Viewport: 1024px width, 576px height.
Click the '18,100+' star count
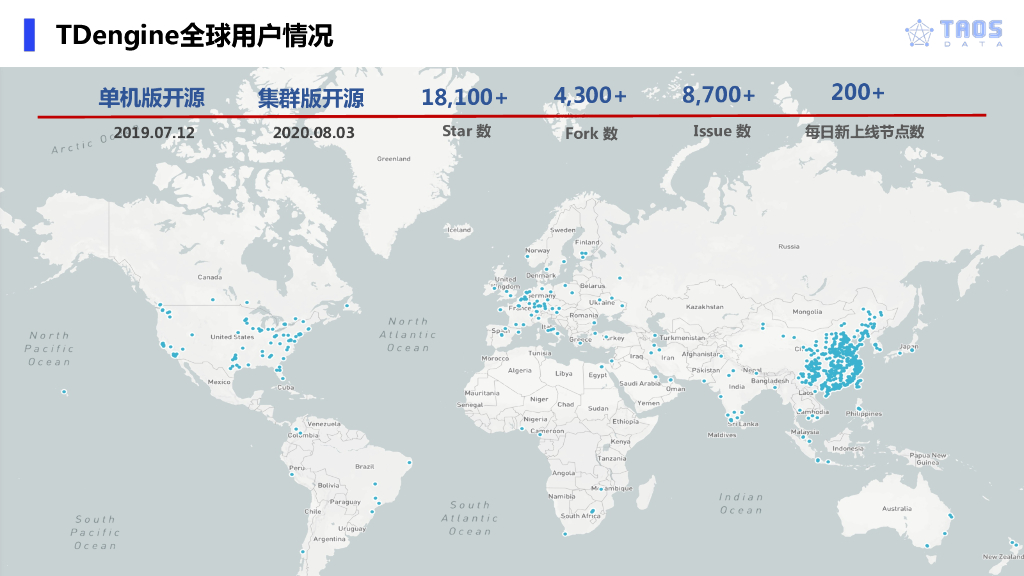464,97
